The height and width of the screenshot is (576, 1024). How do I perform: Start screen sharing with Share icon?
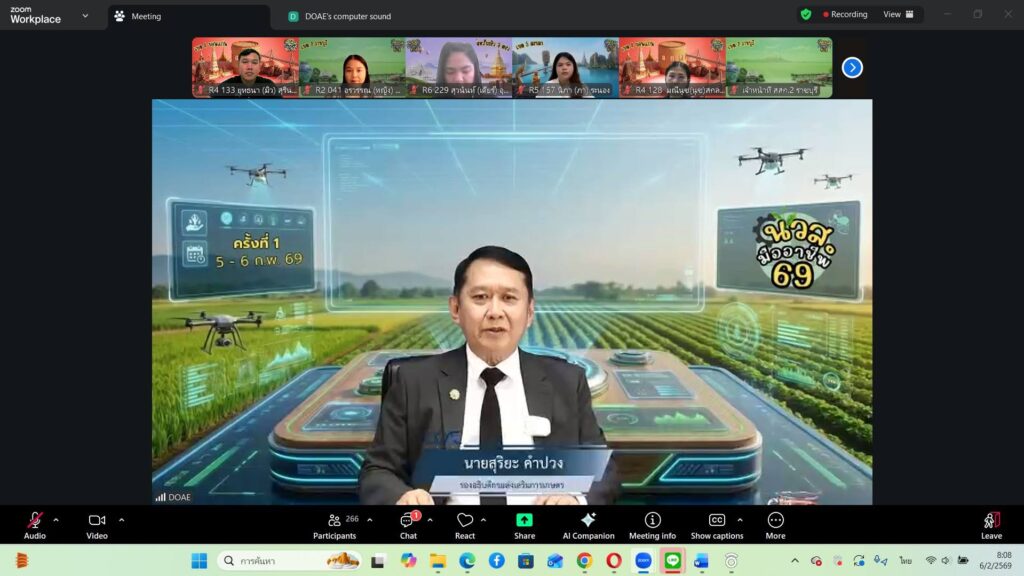pos(524,520)
